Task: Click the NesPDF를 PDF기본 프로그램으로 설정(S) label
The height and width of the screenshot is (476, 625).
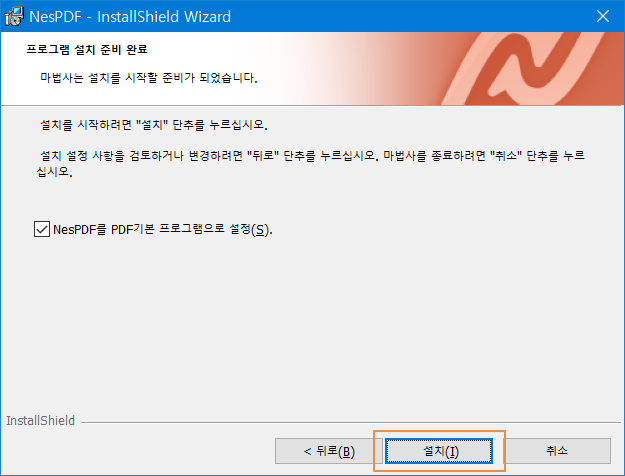Action: 163,230
